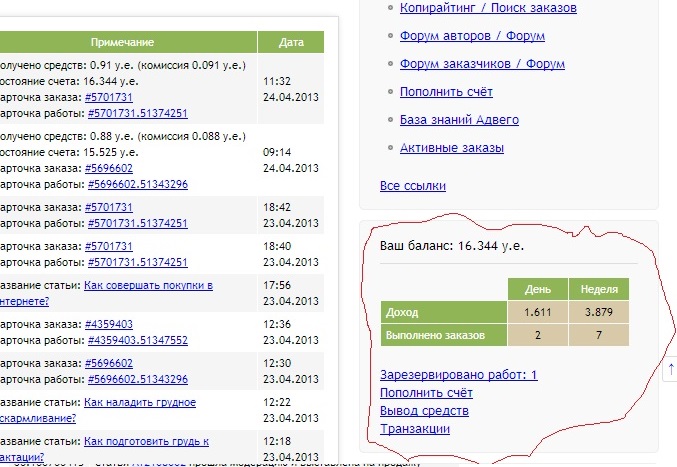Open work card #4359403.51347552
The height and width of the screenshot is (467, 677).
(x=137, y=340)
